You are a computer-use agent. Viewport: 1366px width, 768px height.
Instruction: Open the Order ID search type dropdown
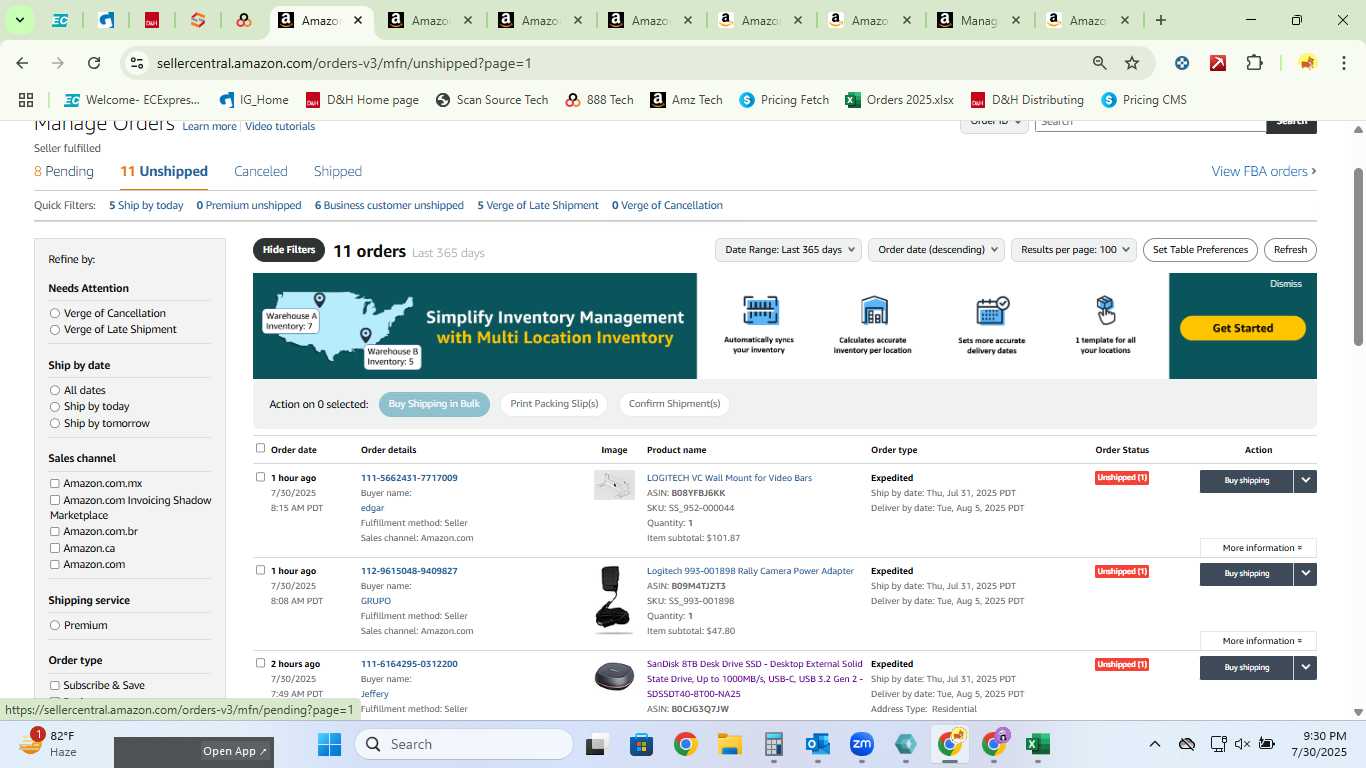[x=996, y=122]
